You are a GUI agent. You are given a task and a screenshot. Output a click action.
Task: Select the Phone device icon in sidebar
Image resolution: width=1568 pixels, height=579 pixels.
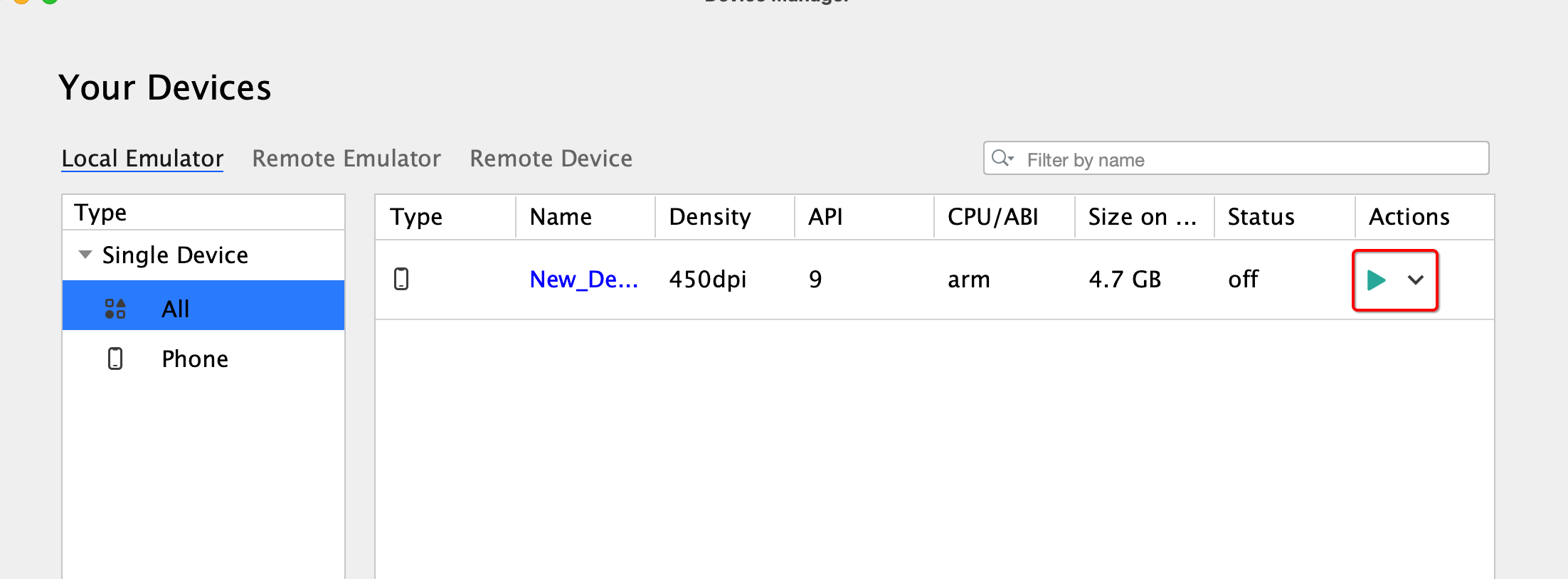[x=115, y=358]
